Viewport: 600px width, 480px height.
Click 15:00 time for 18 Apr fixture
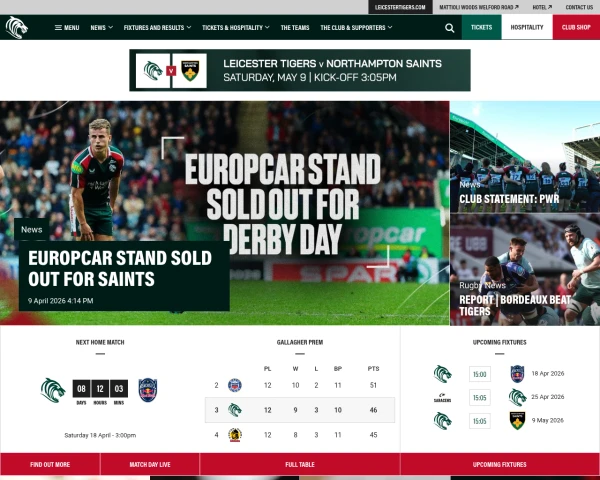coord(480,374)
